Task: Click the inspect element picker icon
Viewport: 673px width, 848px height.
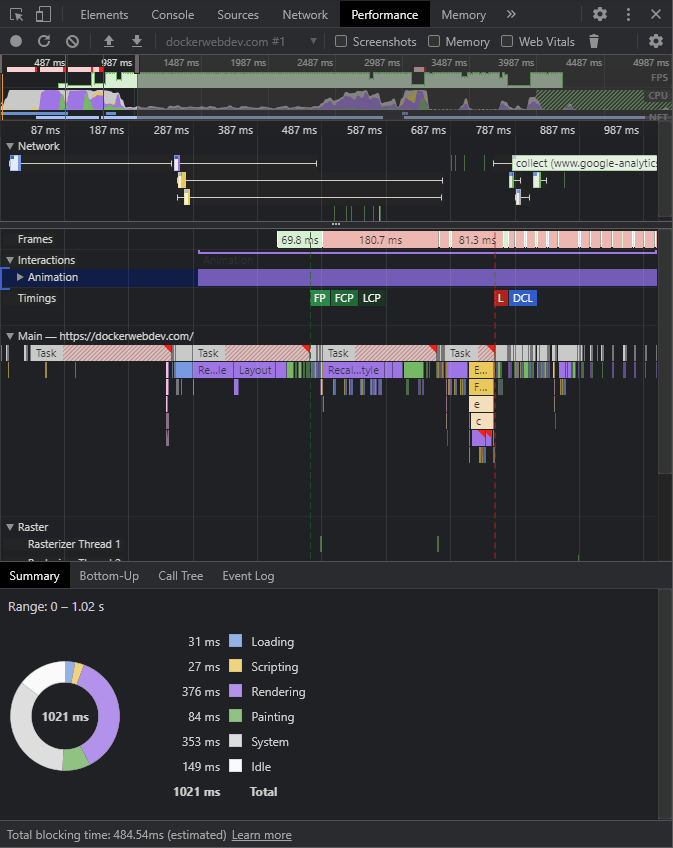Action: [16, 15]
